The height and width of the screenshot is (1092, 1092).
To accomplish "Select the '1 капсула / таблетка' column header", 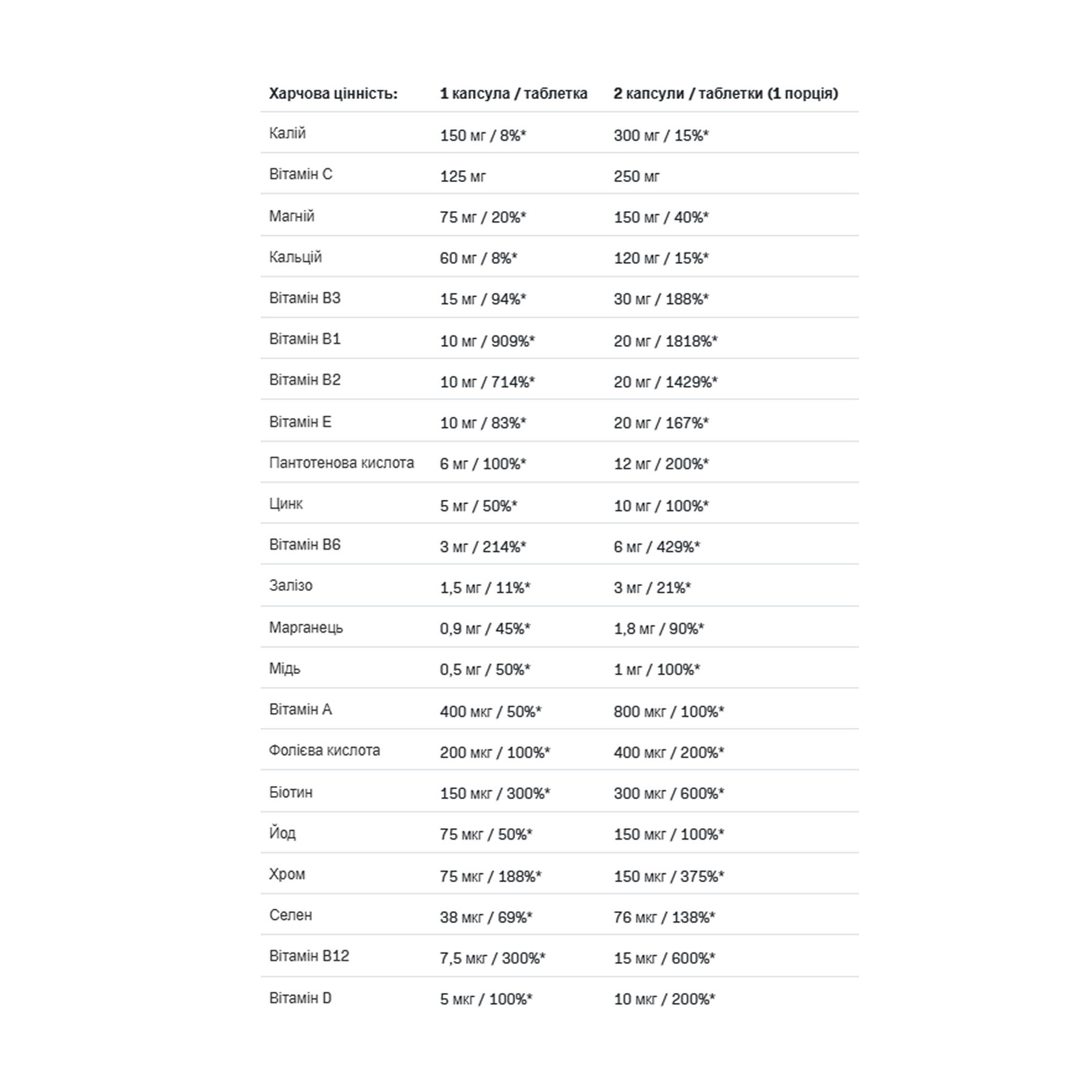I will point(513,93).
